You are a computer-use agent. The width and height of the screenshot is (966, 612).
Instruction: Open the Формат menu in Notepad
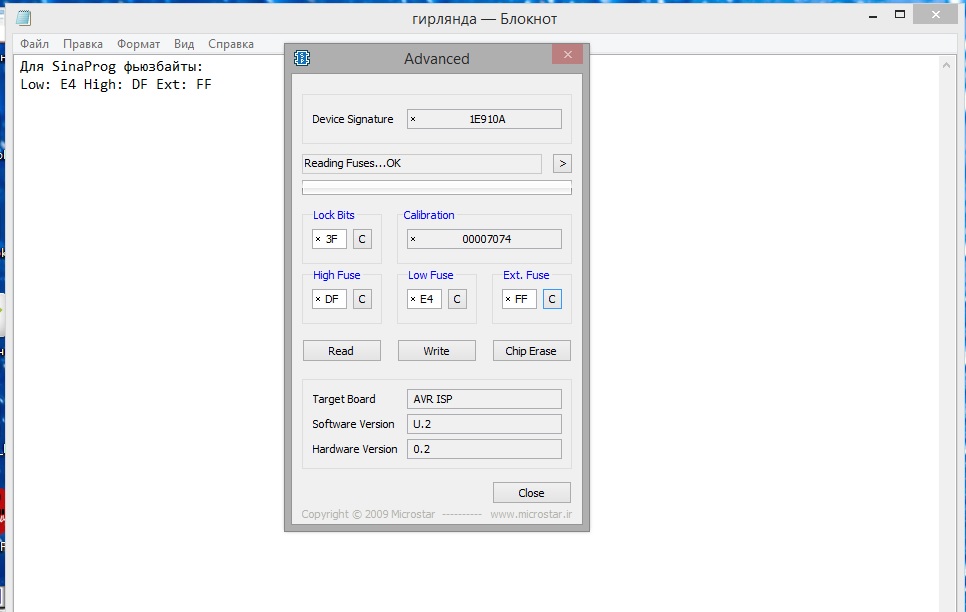(x=138, y=44)
